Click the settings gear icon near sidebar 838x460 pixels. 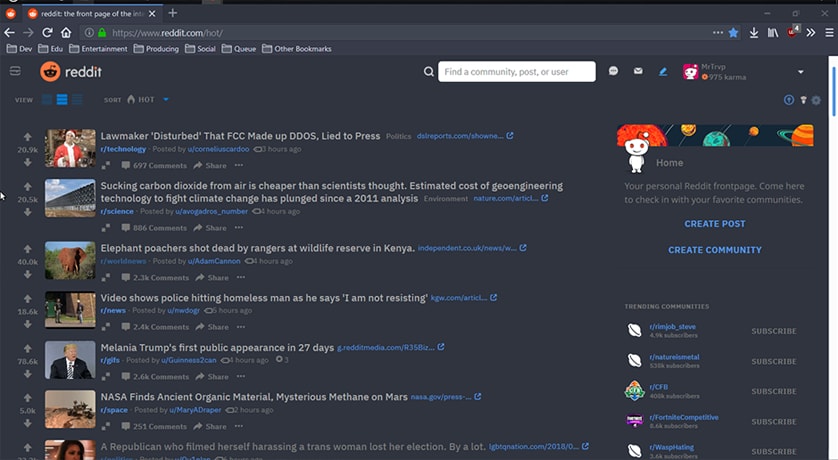816,100
